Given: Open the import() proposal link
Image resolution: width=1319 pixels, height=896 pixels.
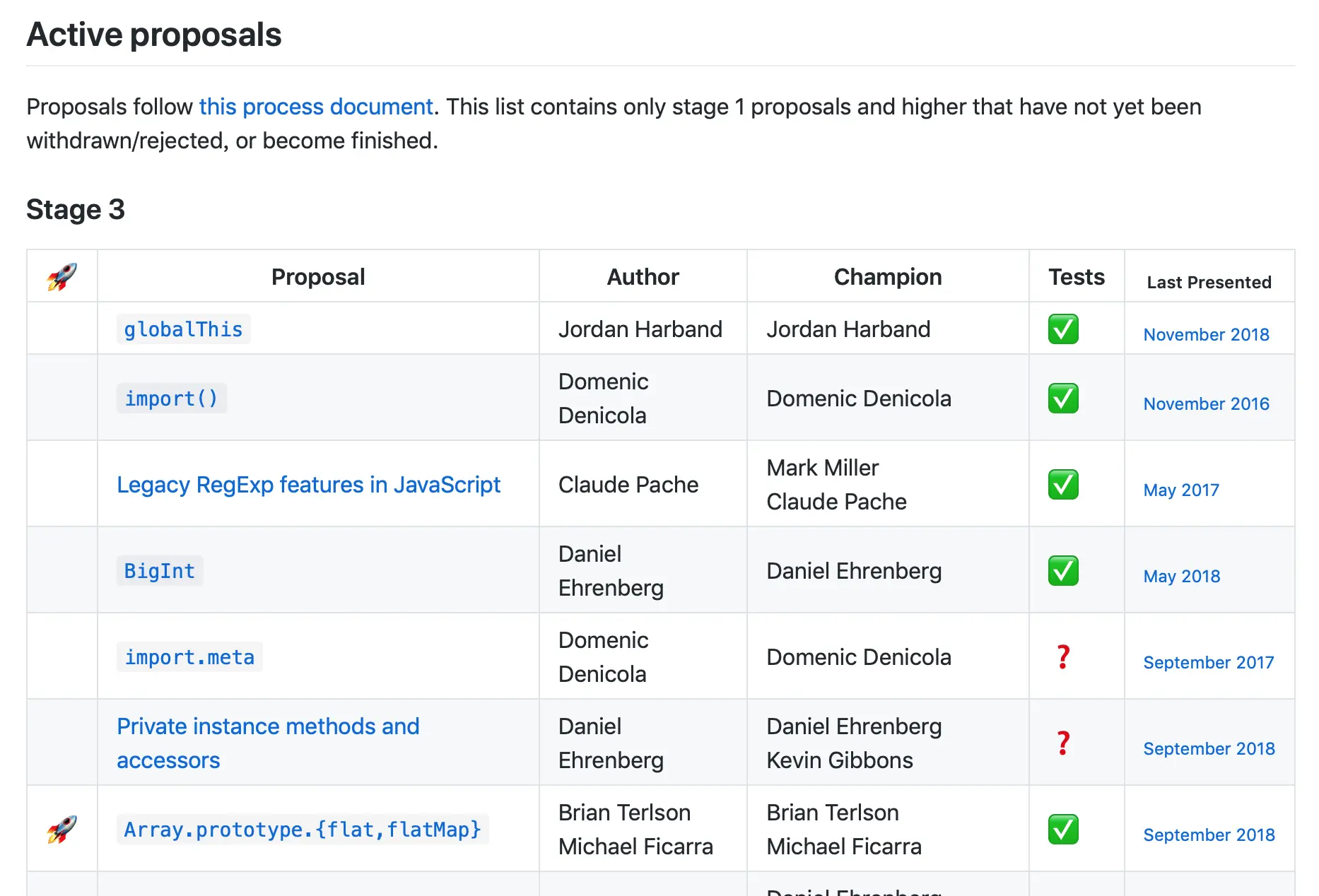Looking at the screenshot, I should (x=171, y=399).
